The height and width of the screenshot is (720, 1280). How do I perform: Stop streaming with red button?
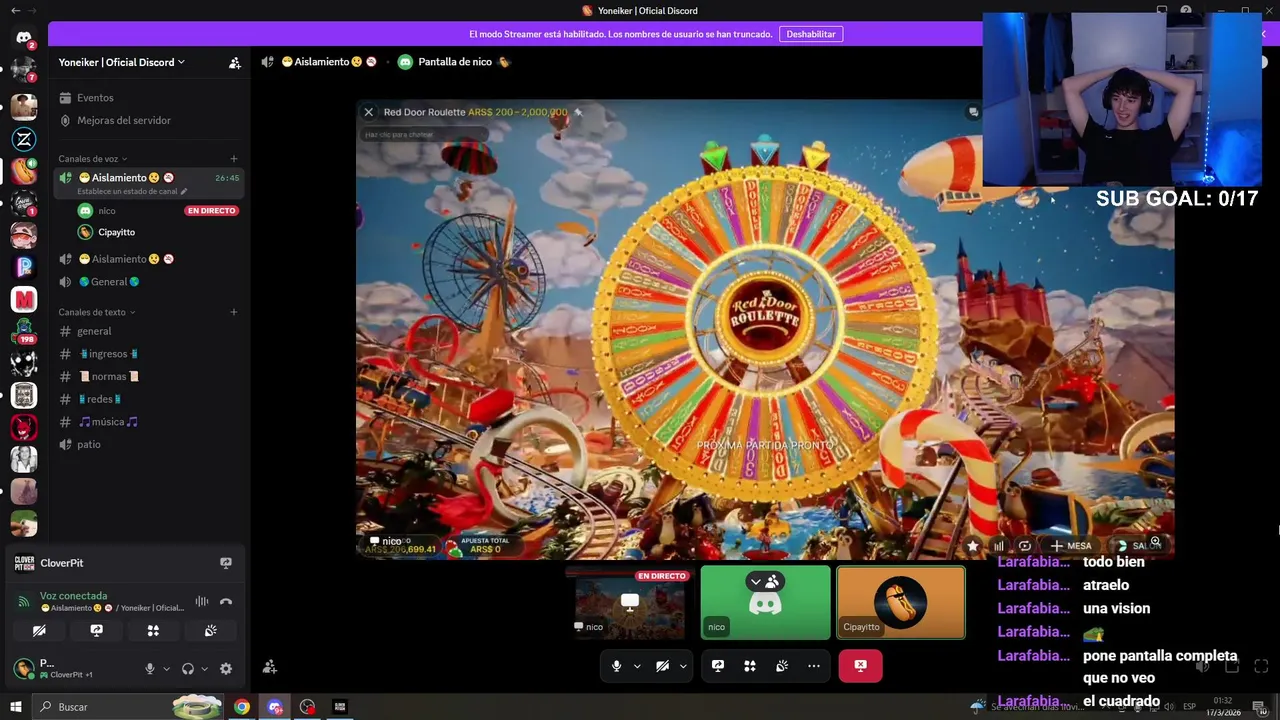click(860, 665)
